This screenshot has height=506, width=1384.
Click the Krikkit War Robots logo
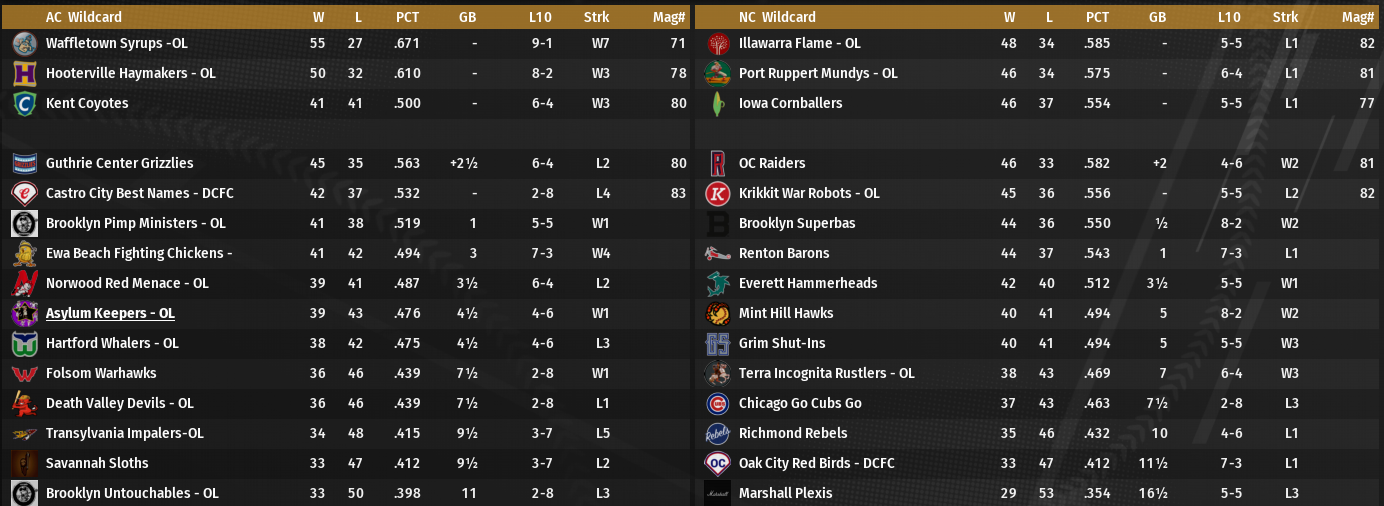tap(717, 193)
